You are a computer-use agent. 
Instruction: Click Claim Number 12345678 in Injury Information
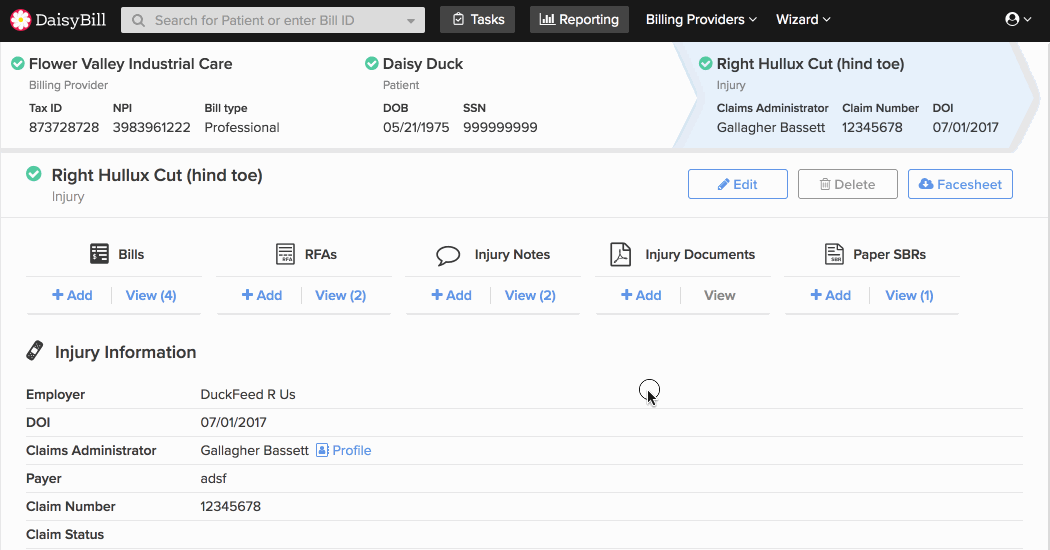pyautogui.click(x=230, y=506)
